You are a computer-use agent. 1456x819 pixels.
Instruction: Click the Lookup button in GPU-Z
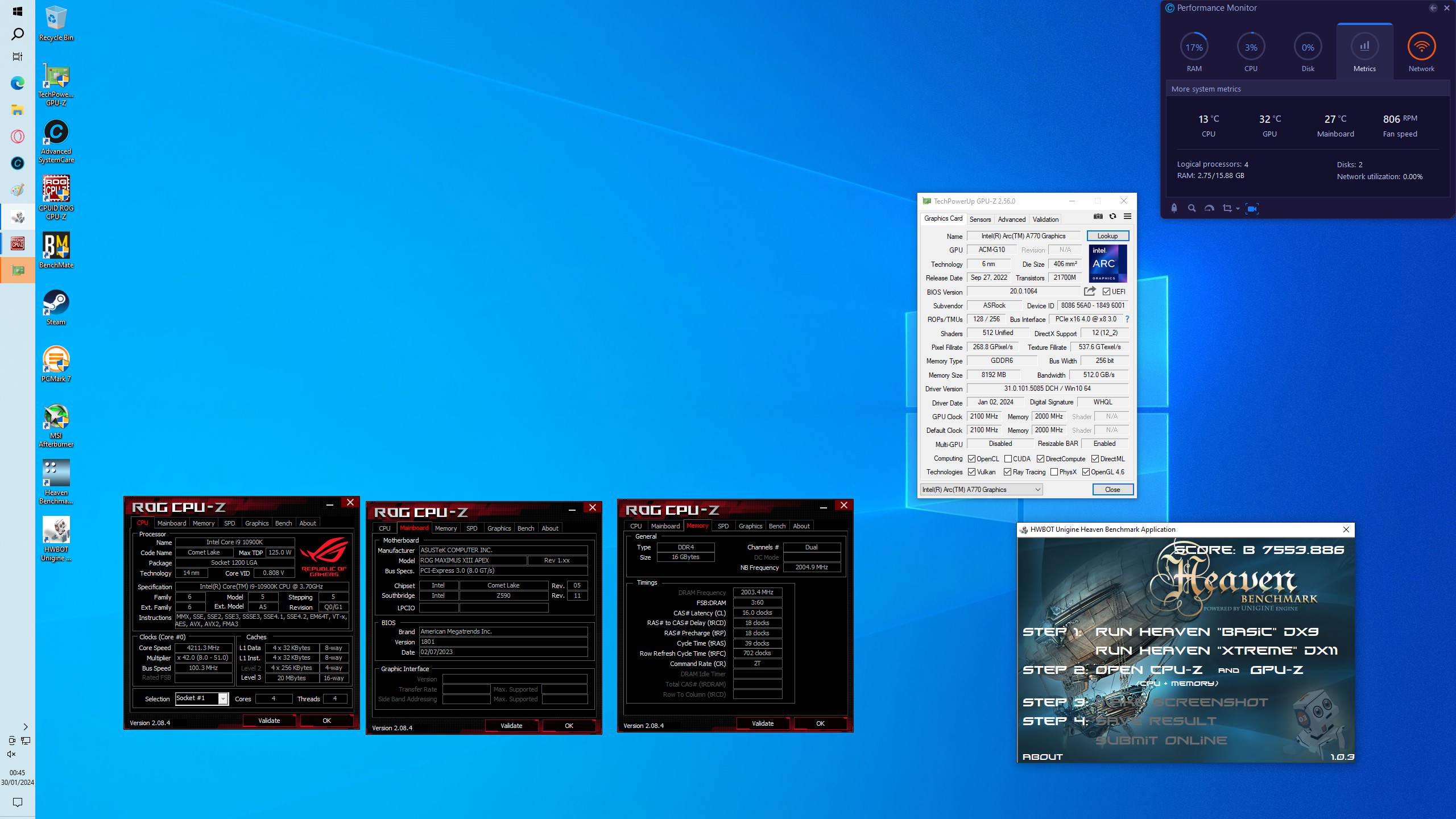1107,236
